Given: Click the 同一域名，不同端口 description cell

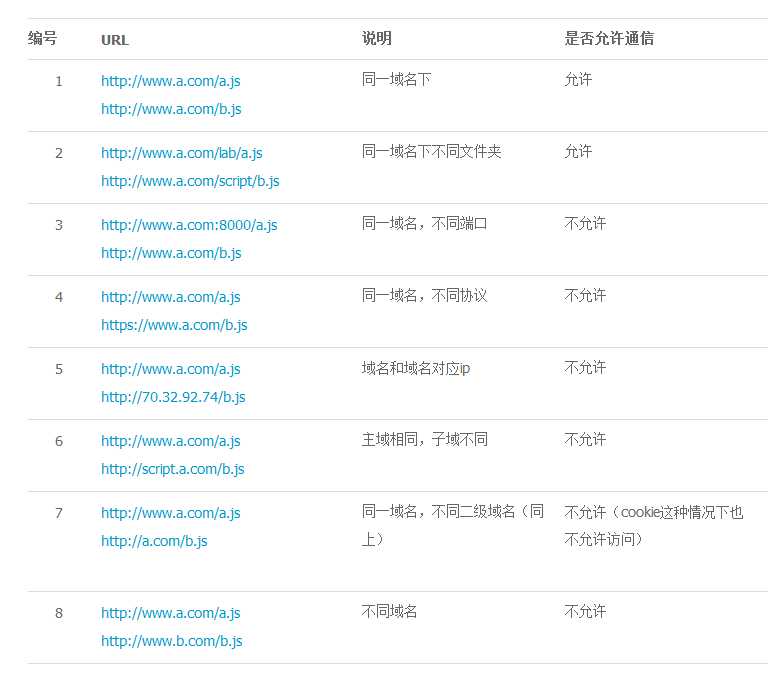Looking at the screenshot, I should point(425,224).
